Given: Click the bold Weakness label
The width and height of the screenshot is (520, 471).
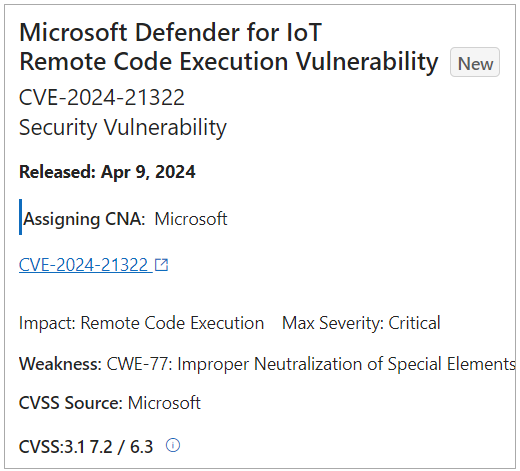Looking at the screenshot, I should tap(60, 364).
